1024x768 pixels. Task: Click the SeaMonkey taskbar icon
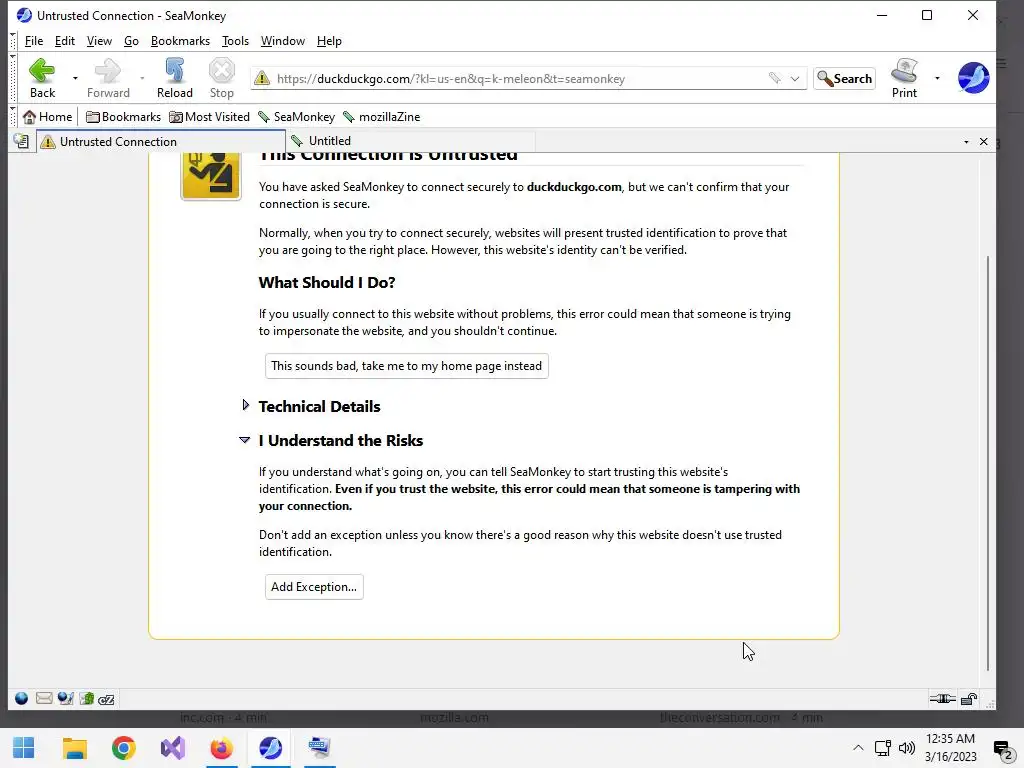[270, 748]
